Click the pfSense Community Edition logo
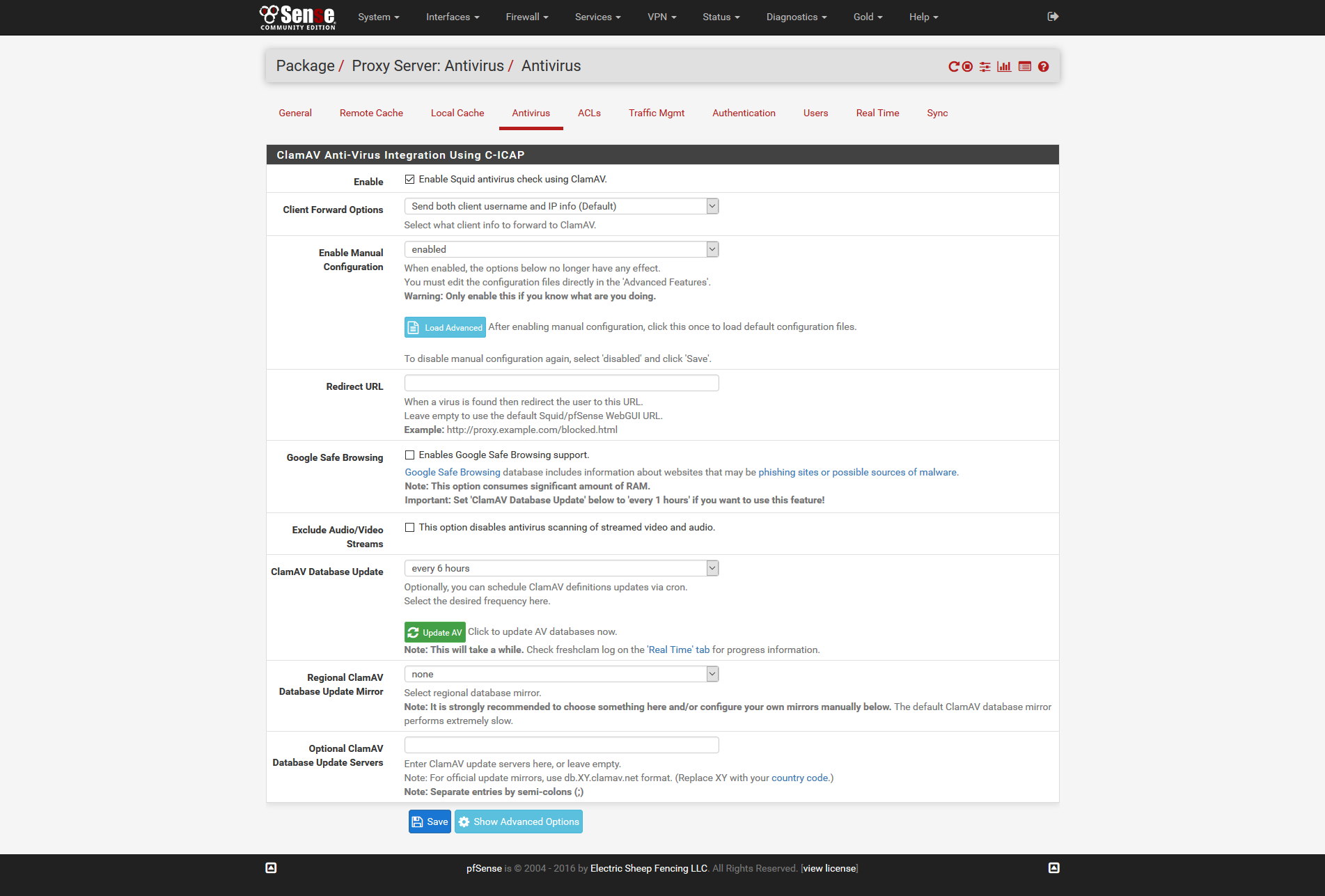 click(297, 17)
